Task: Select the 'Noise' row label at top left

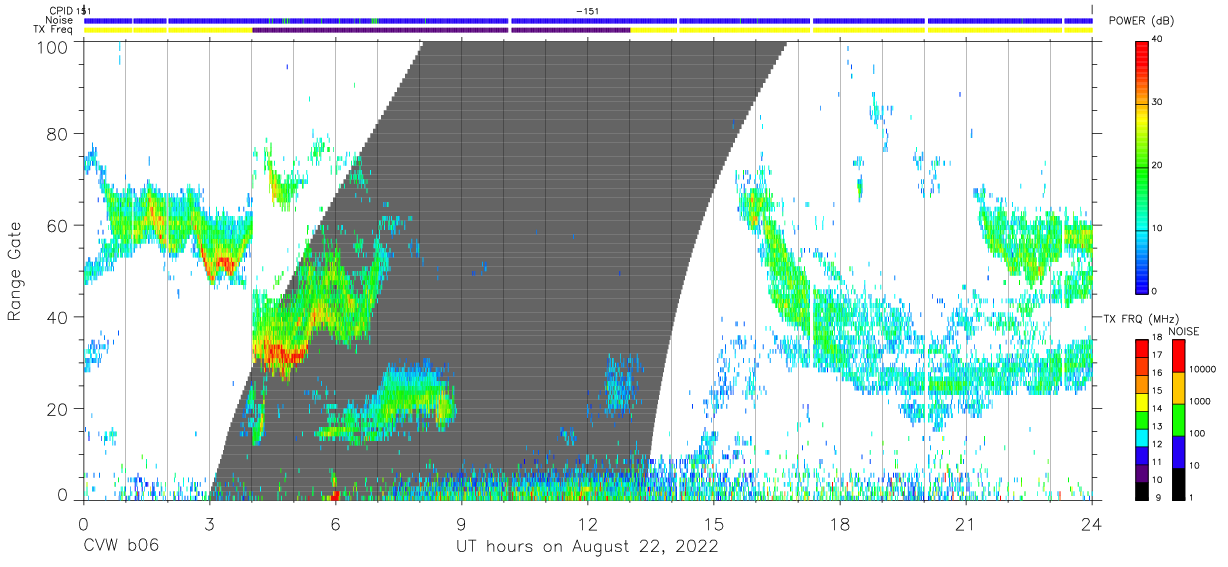Action: coord(61,20)
